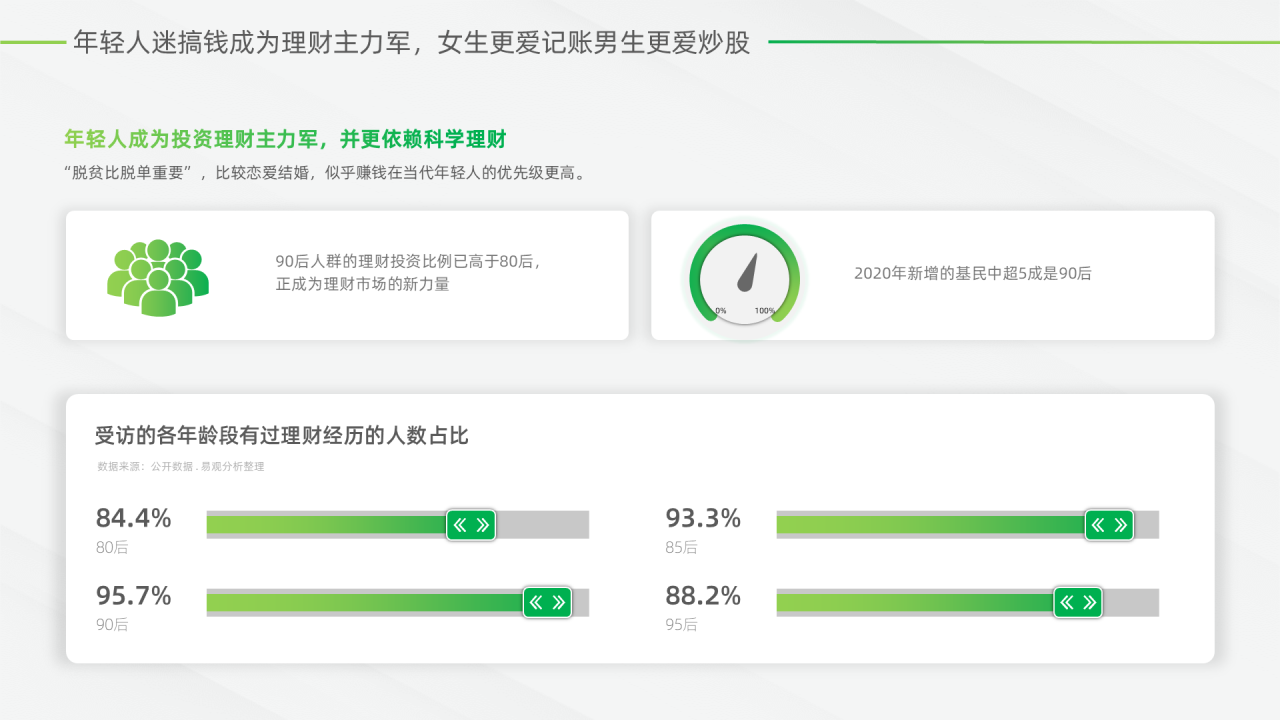Click the 90后 label
Viewport: 1280px width, 720px height.
[112, 625]
